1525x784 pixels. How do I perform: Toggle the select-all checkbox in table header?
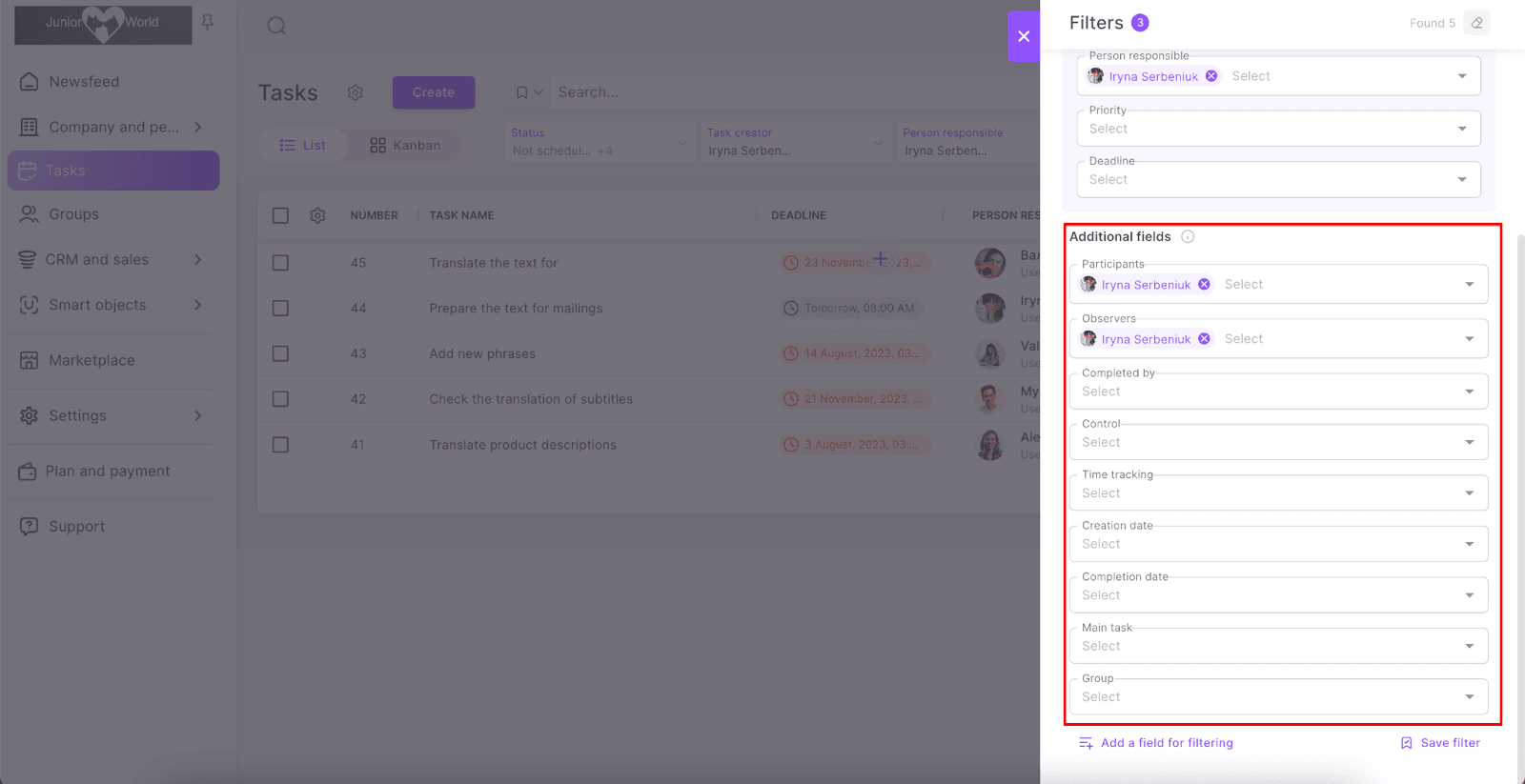(x=280, y=215)
